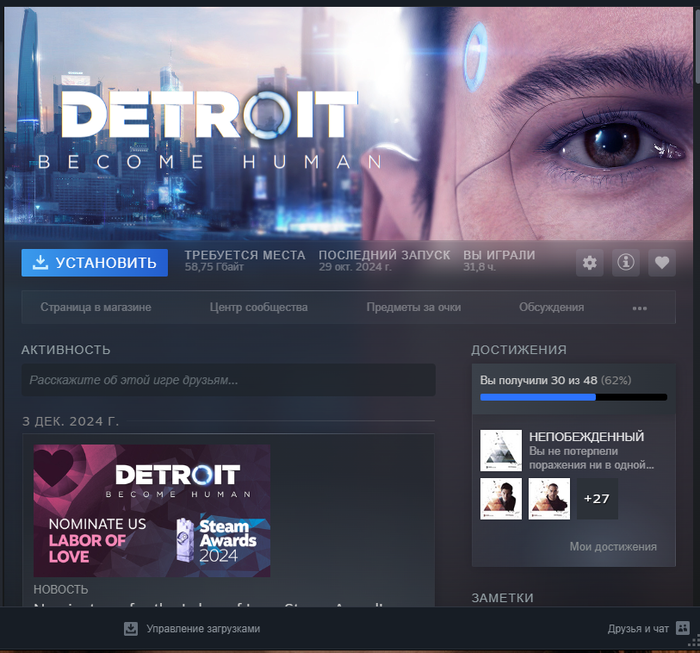Click the 3 ДЕК. 2024 Г. date header
Screen dimensions: 700x653
(71, 421)
